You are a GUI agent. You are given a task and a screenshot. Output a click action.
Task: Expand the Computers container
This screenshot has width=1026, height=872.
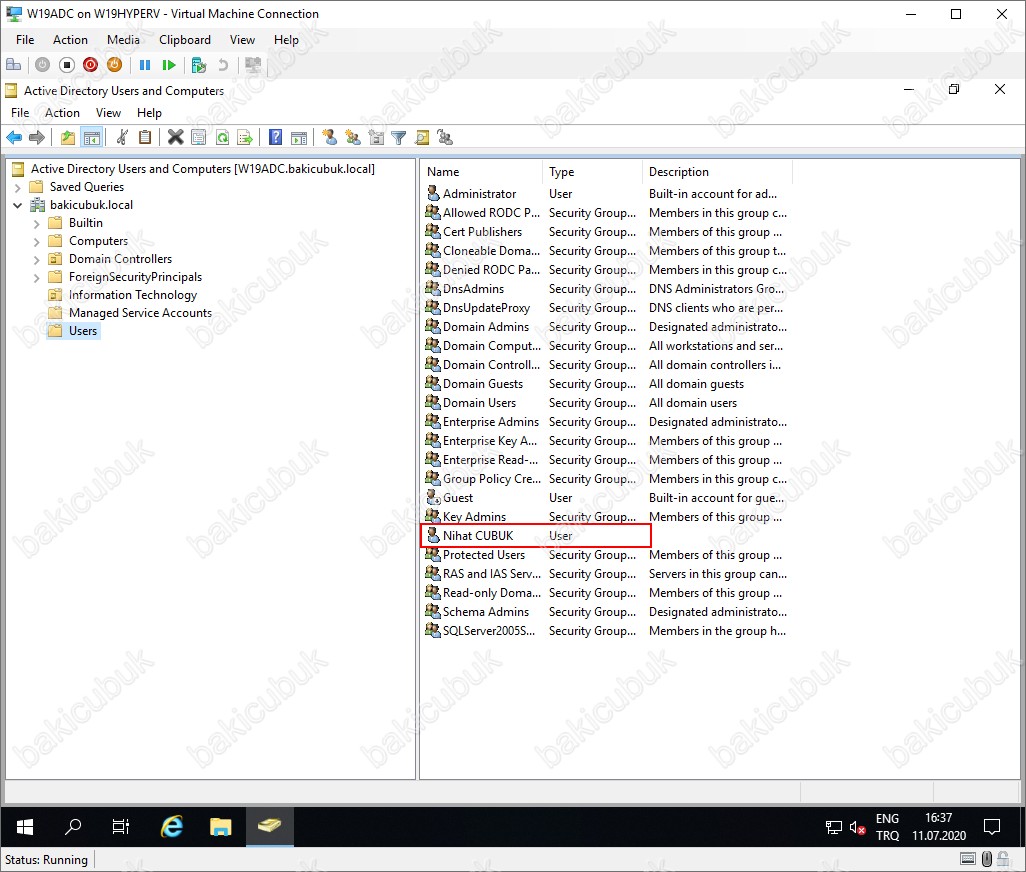(37, 241)
